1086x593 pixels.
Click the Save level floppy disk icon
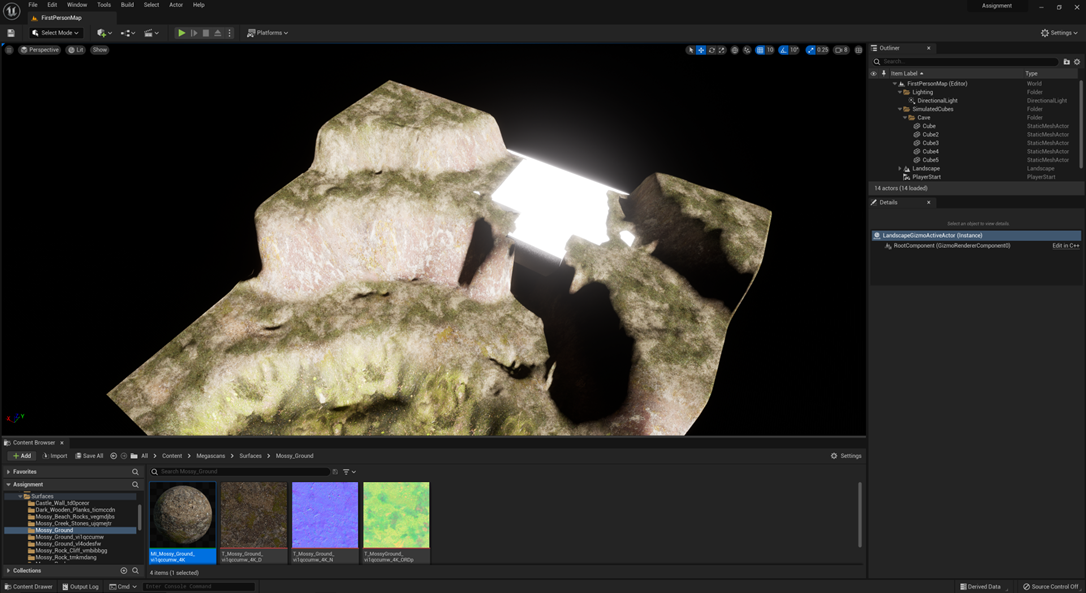[11, 33]
